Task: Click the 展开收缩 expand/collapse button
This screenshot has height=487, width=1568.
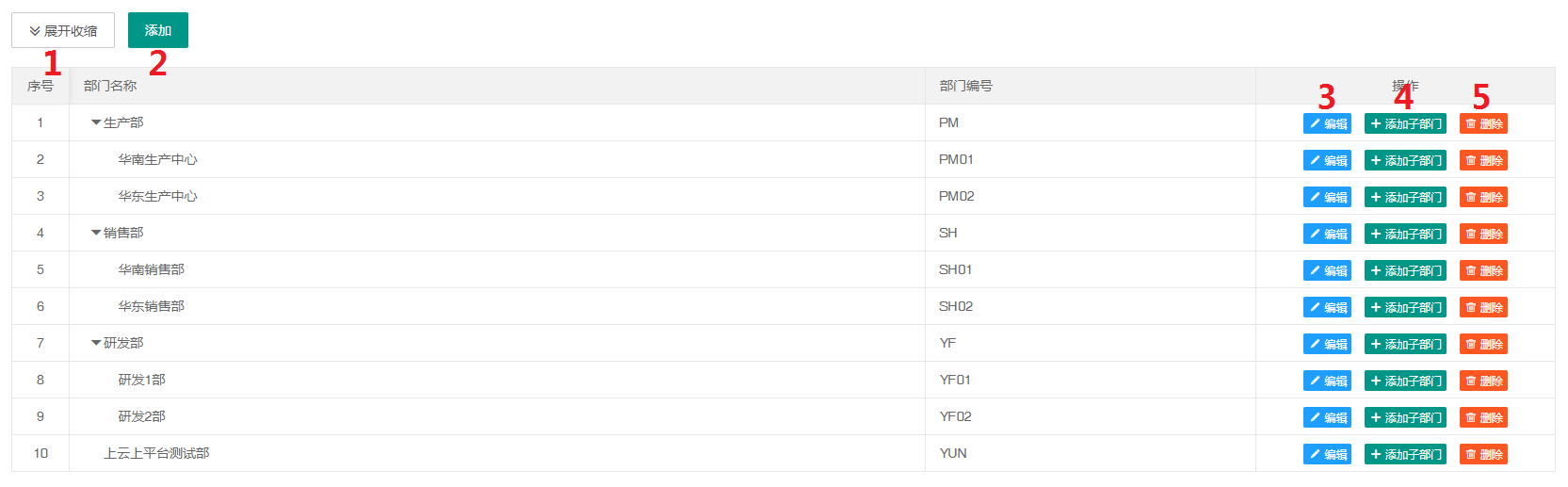Action: 63,30
